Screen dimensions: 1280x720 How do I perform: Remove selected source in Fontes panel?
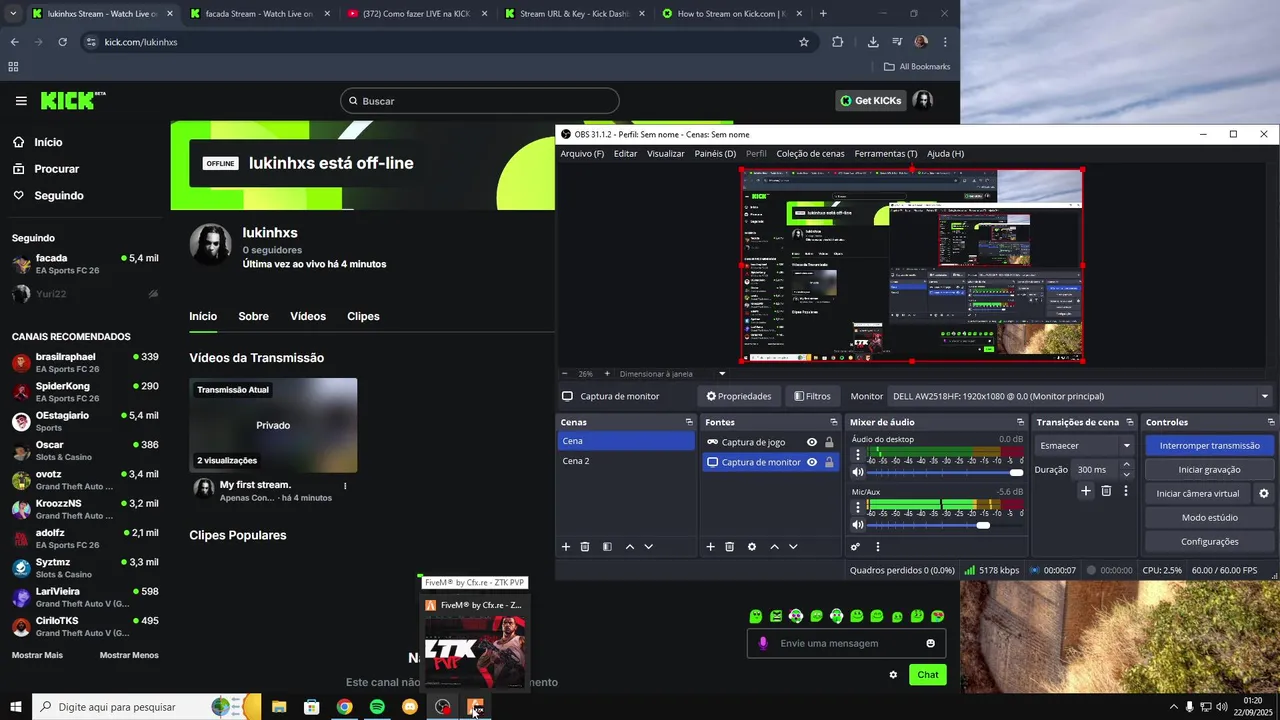click(x=730, y=547)
